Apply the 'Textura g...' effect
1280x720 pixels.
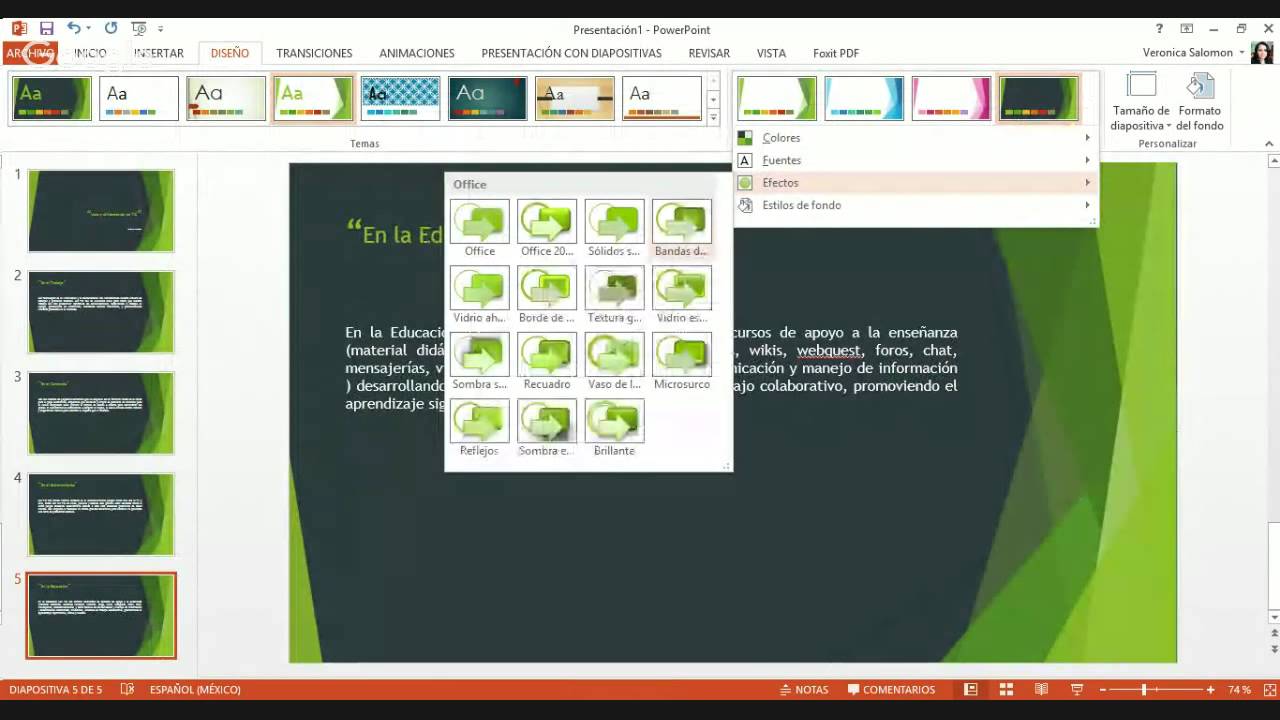(614, 295)
